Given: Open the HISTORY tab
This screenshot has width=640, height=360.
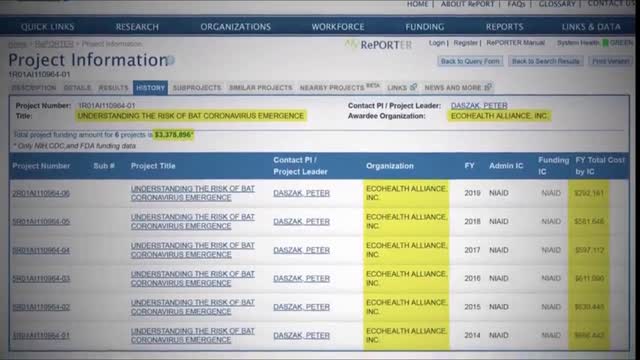Looking at the screenshot, I should click(150, 88).
